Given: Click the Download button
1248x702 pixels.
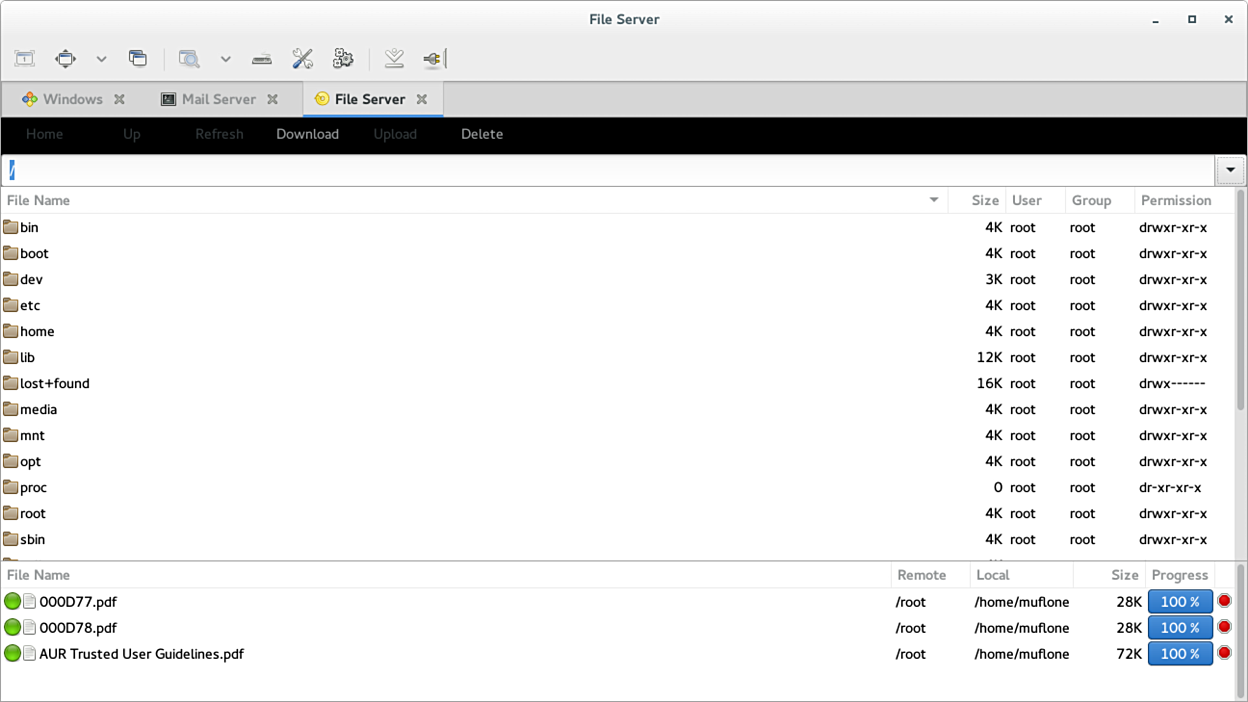Looking at the screenshot, I should [x=307, y=134].
